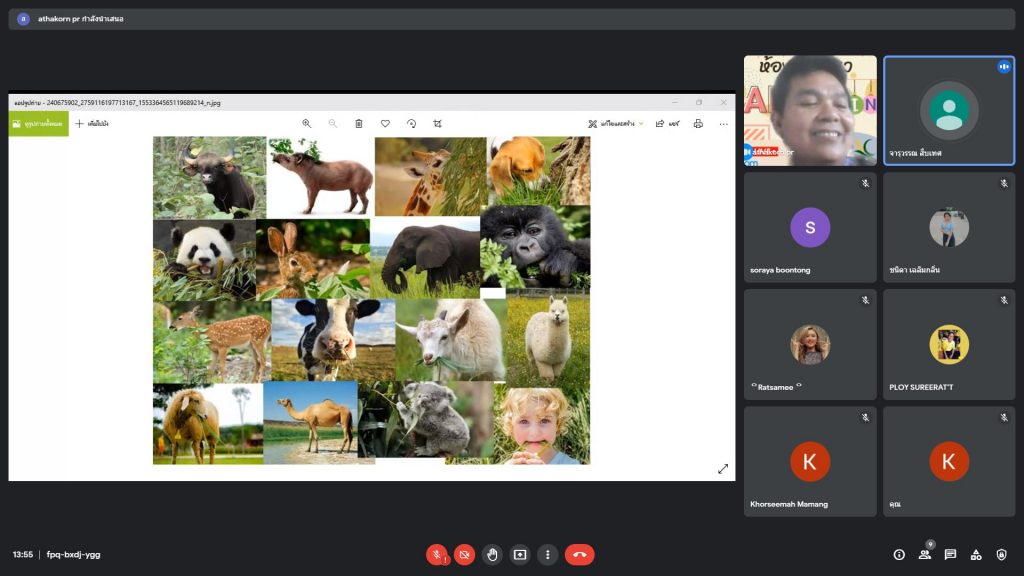The width and height of the screenshot is (1024, 576).
Task: Open more options in the call bar
Action: coord(547,554)
